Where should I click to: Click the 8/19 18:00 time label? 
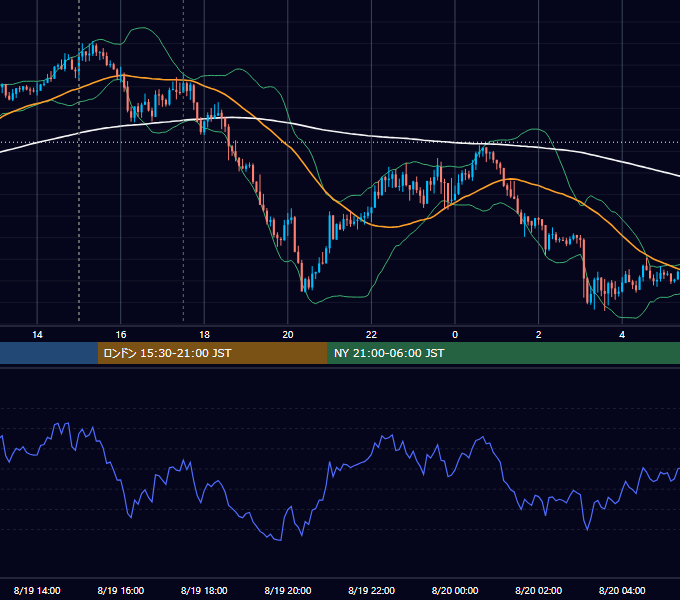pyautogui.click(x=204, y=590)
